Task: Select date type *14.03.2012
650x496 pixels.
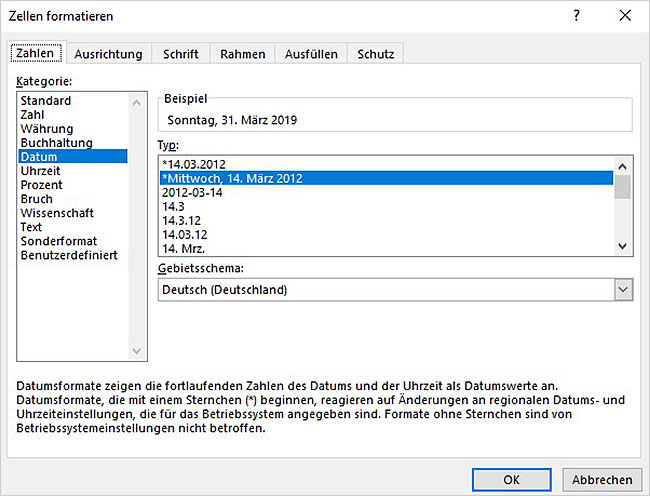Action: pyautogui.click(x=386, y=164)
